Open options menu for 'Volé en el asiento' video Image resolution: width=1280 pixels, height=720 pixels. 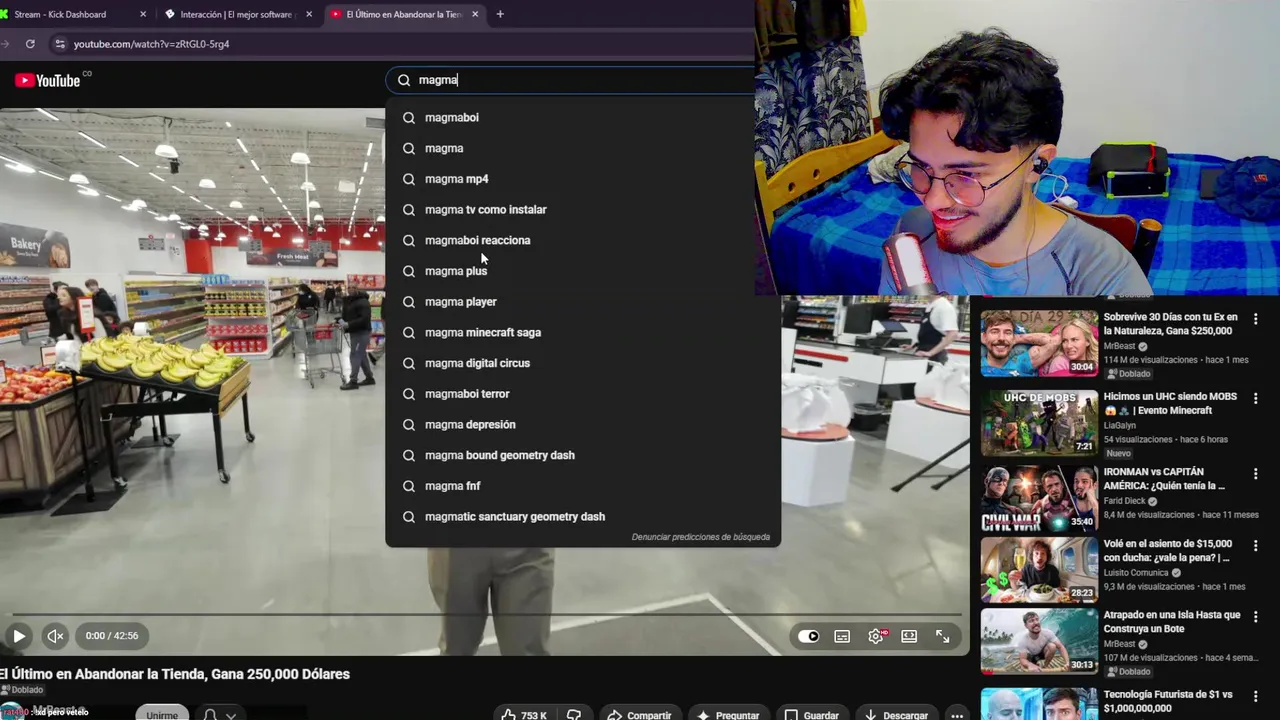(1256, 546)
